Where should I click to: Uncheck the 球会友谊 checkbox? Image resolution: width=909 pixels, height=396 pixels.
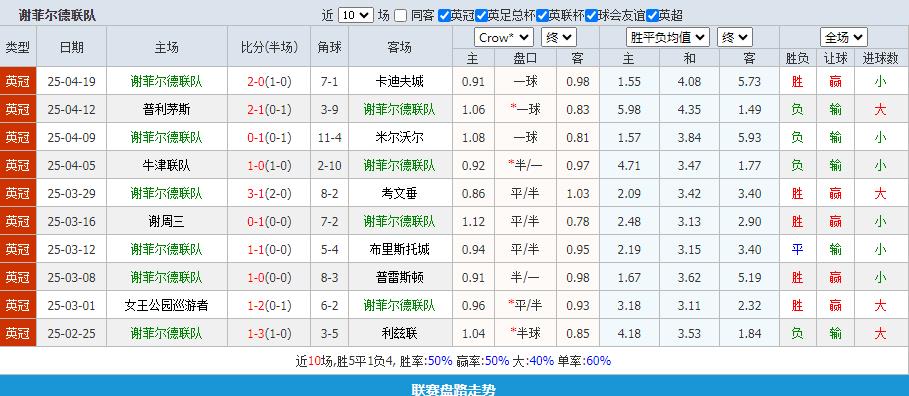pyautogui.click(x=591, y=16)
